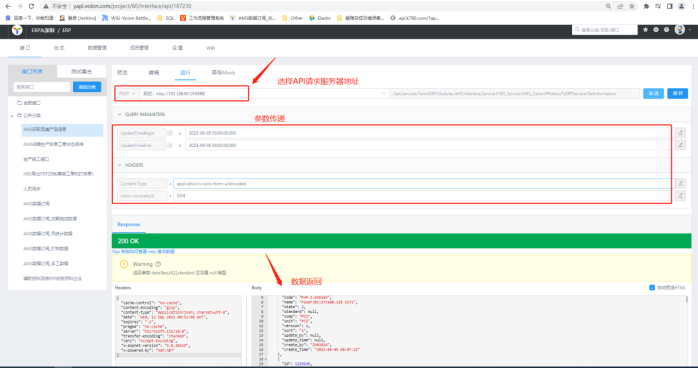Switch to the 预览 interface tab
The height and width of the screenshot is (369, 698).
coord(122,73)
